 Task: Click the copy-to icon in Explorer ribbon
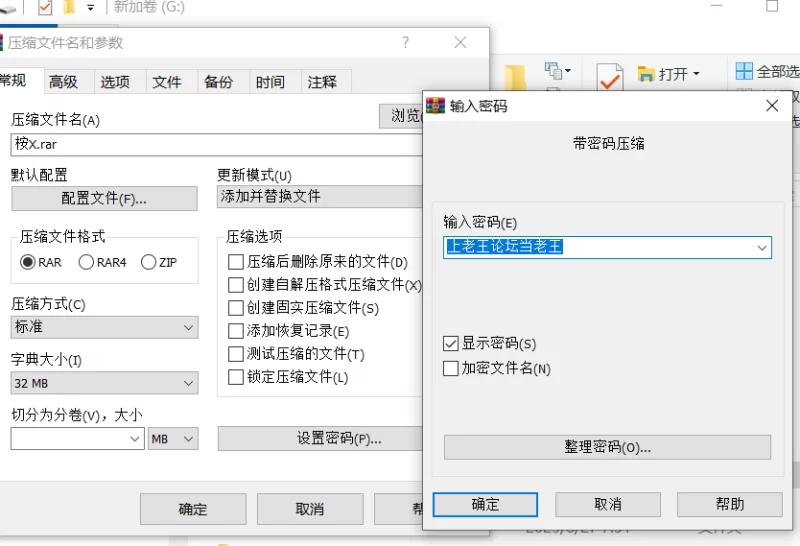[553, 70]
